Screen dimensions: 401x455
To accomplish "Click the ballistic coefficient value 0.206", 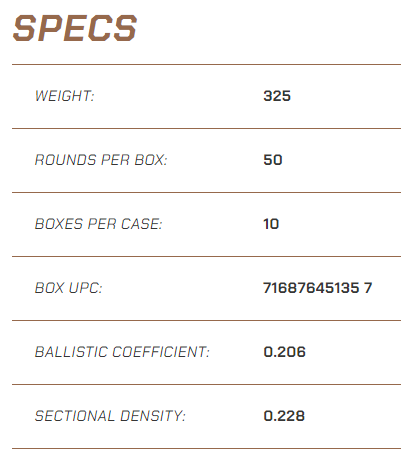I will 284,352.
